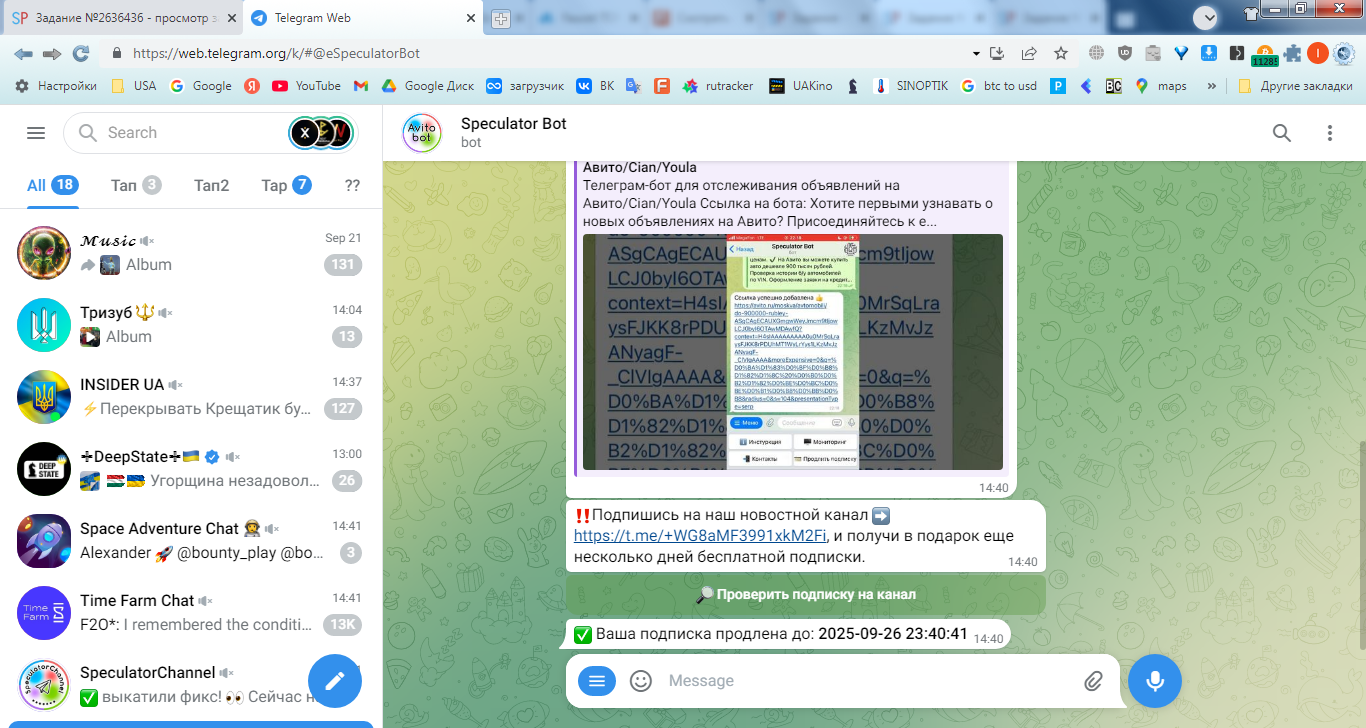The height and width of the screenshot is (728, 1366).
Task: Open Speculator Bot avatar in chat header
Action: click(x=422, y=133)
